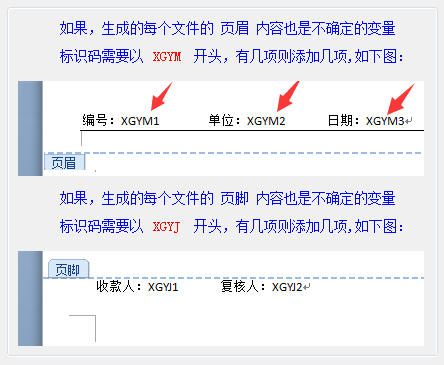Click the 编号 label in the header
This screenshot has width=444, height=365.
tap(95, 120)
